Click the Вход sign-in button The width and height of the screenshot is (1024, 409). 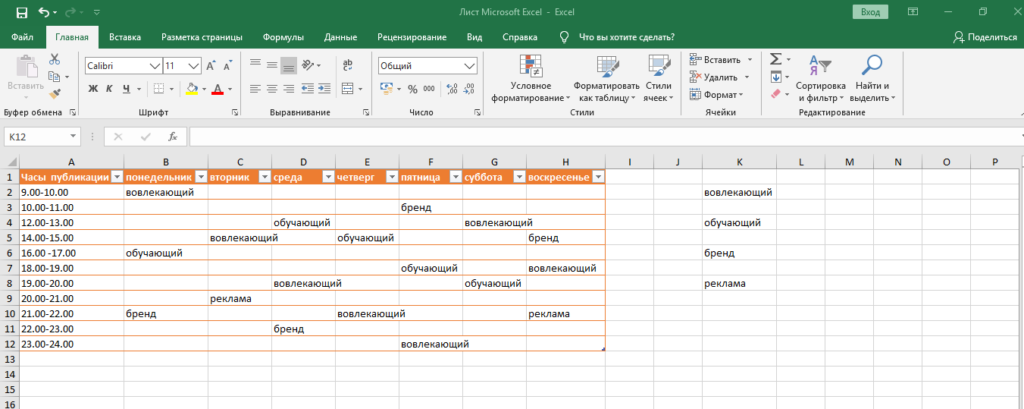click(872, 12)
